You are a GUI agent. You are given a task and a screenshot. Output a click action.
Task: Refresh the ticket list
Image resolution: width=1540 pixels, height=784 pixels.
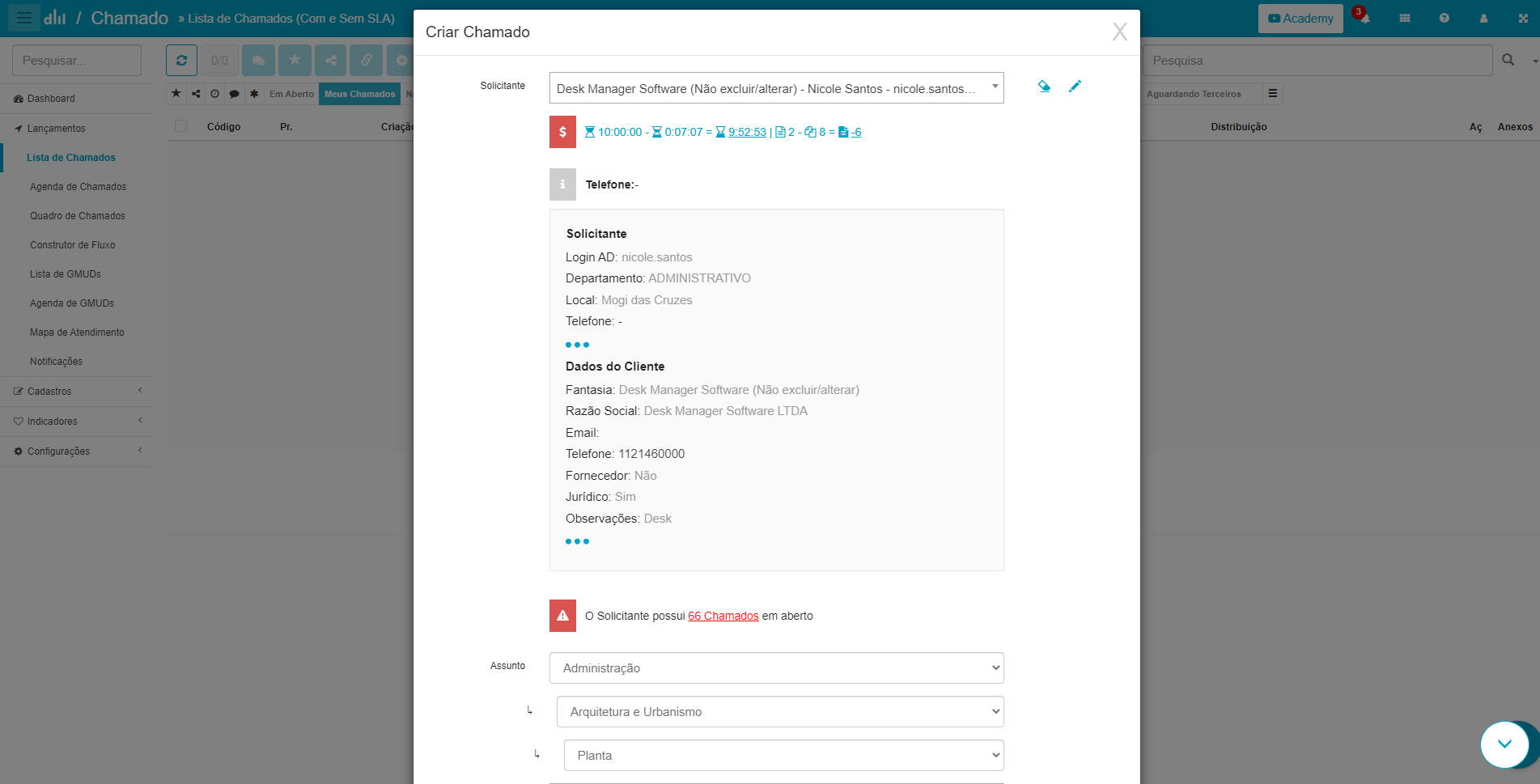coord(181,60)
